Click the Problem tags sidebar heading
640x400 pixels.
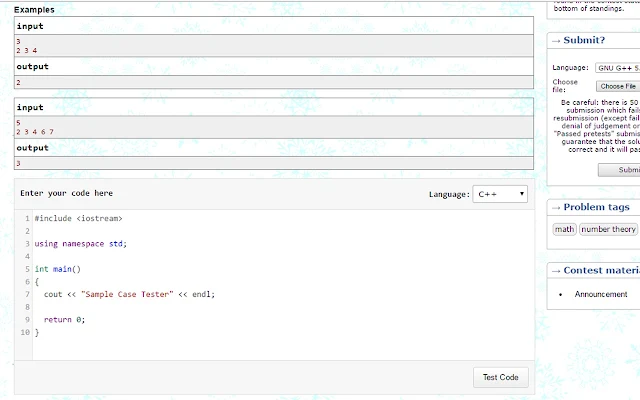point(596,207)
